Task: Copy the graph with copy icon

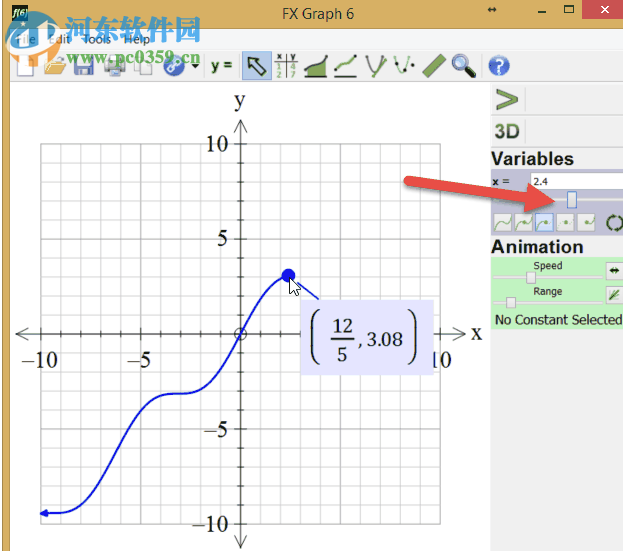Action: (x=144, y=66)
